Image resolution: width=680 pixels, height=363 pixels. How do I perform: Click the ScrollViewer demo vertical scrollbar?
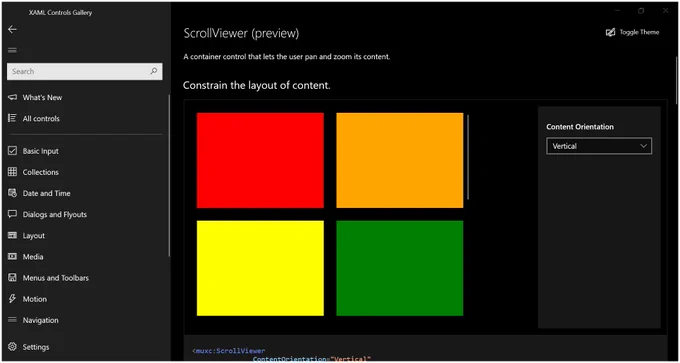tap(468, 157)
